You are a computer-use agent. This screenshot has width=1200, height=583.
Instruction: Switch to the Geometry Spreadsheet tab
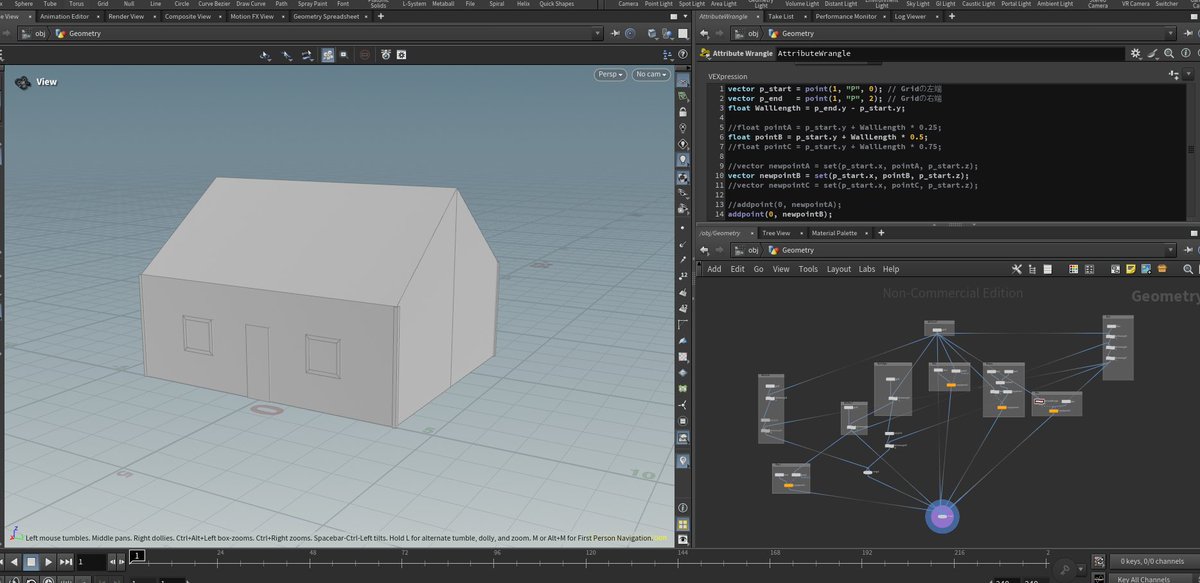point(325,16)
